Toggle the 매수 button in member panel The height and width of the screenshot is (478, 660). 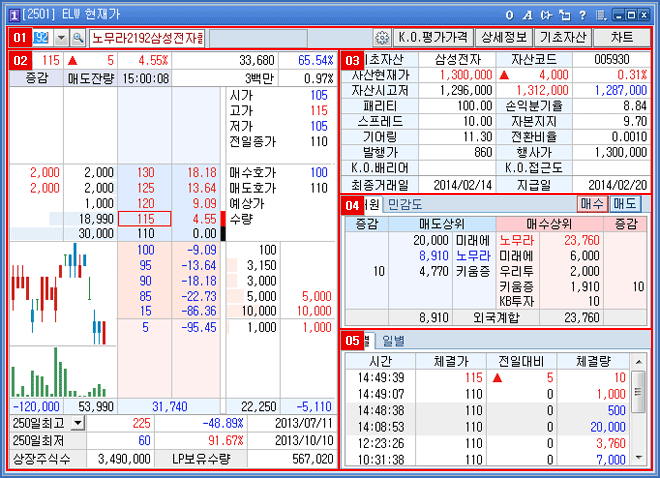click(x=591, y=204)
